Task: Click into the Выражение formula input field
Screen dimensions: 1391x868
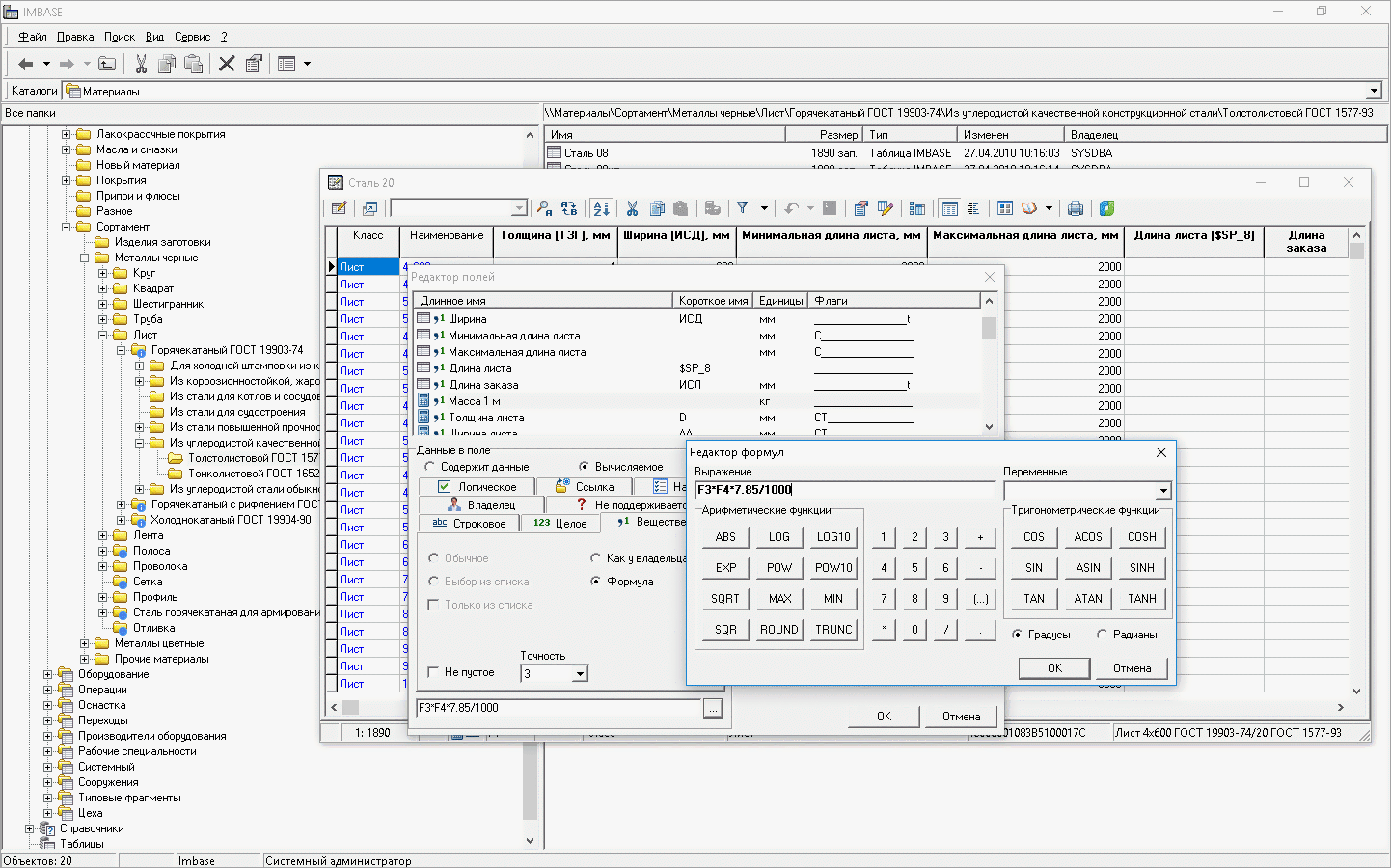Action: pyautogui.click(x=844, y=490)
